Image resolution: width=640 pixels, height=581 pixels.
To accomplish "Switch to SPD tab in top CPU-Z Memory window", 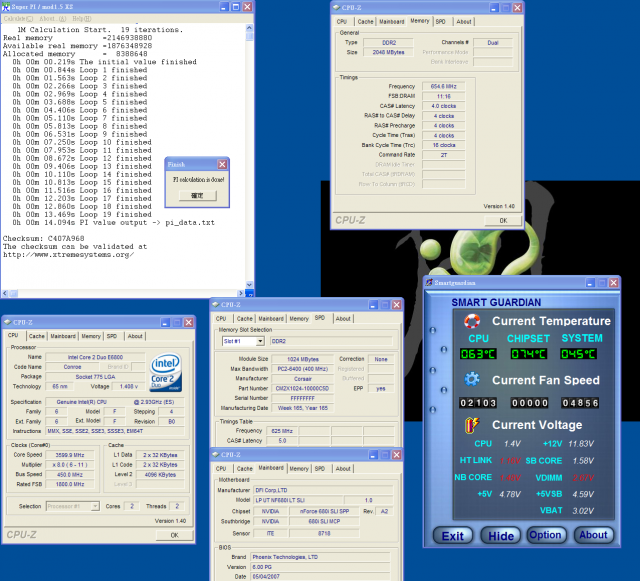I will pos(440,22).
